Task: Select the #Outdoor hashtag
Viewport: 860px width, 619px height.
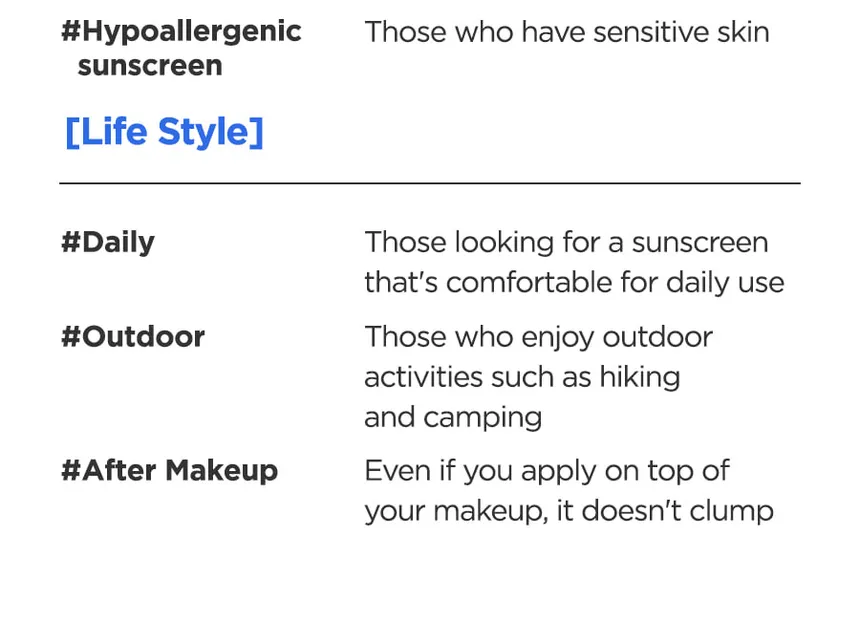Action: coord(133,336)
